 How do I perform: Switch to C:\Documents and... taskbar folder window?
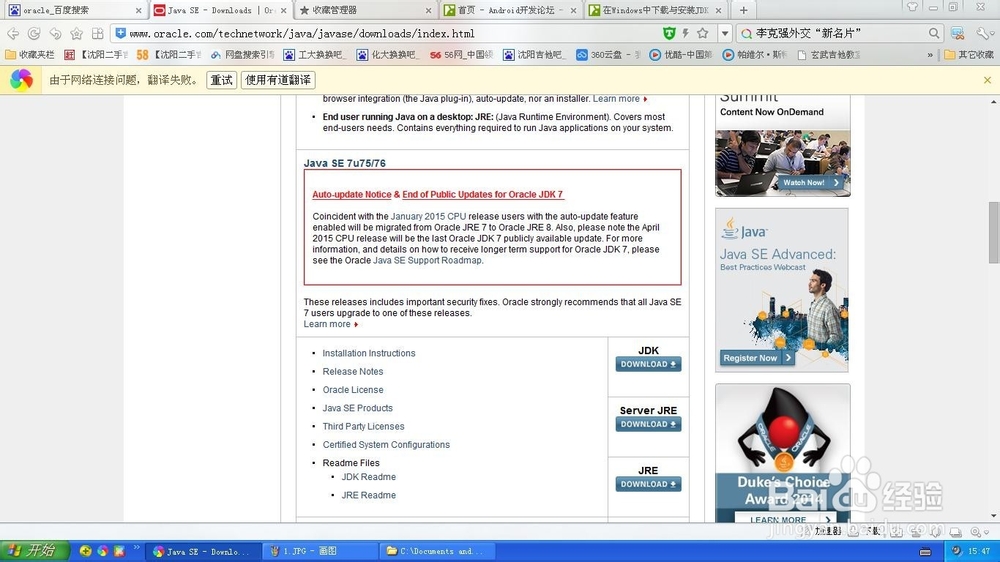[x=440, y=551]
